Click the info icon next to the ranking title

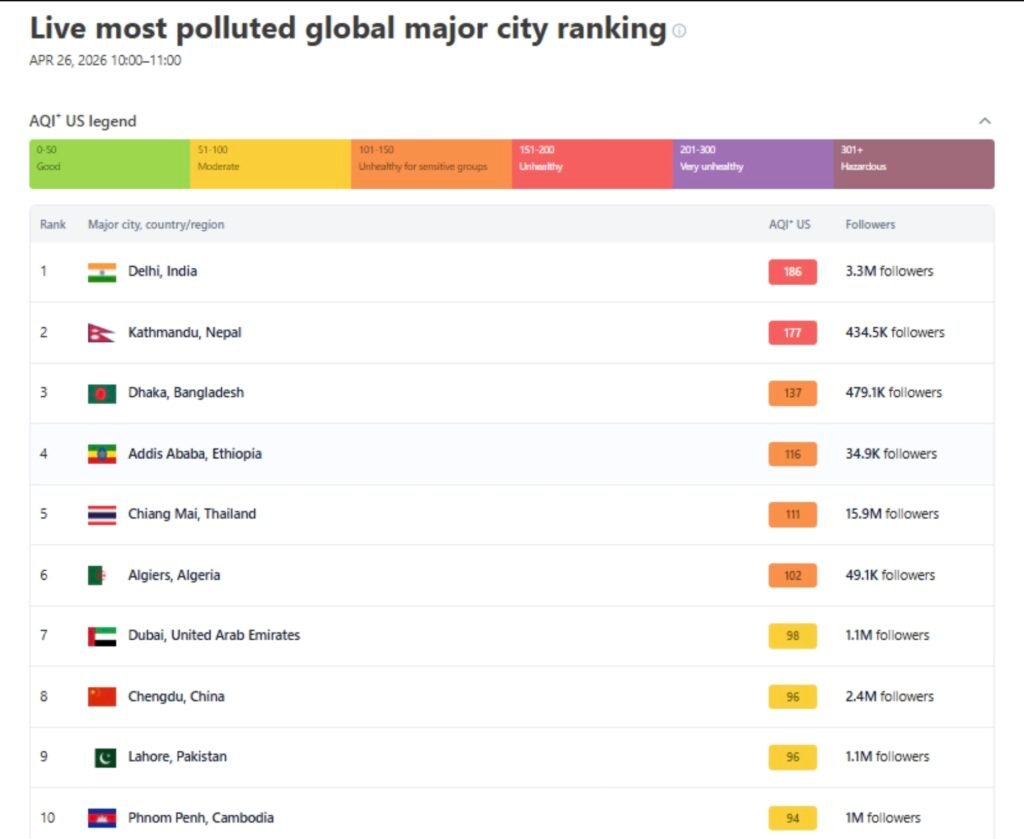(679, 31)
